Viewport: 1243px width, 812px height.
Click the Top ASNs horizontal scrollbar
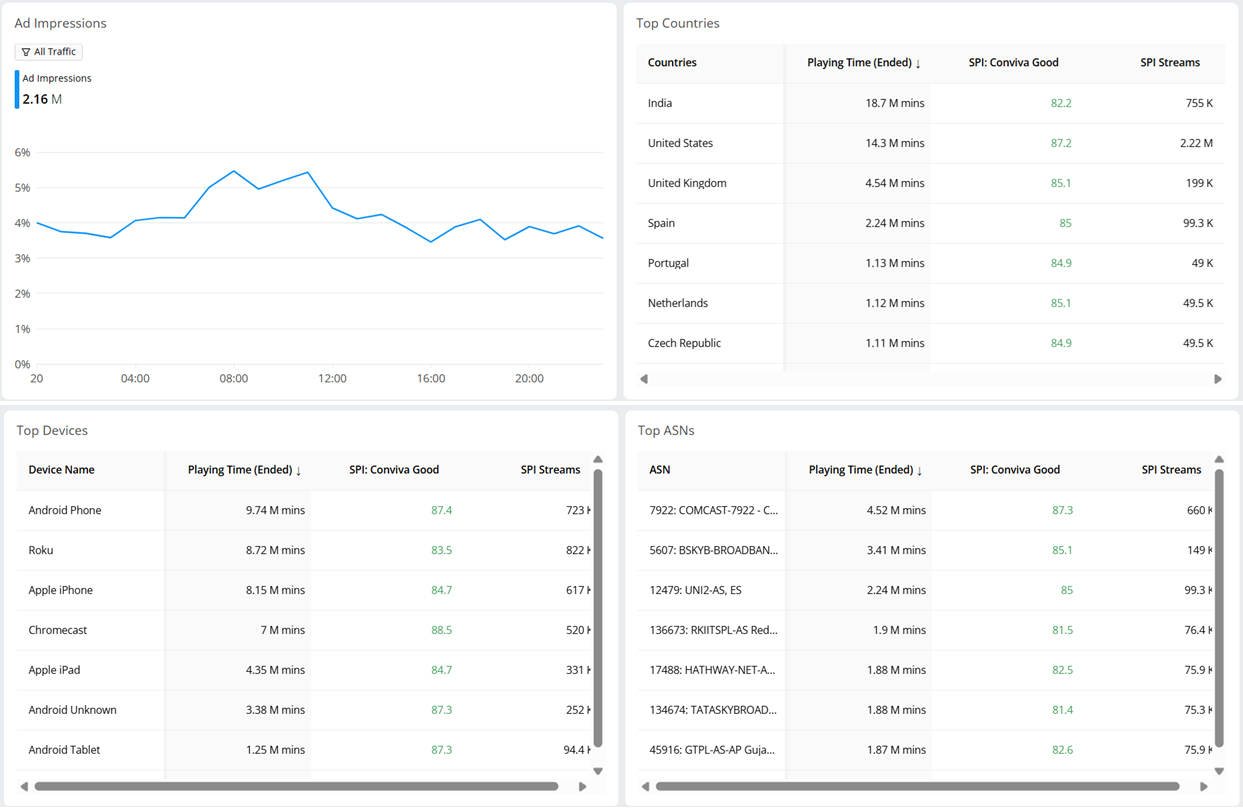point(917,787)
